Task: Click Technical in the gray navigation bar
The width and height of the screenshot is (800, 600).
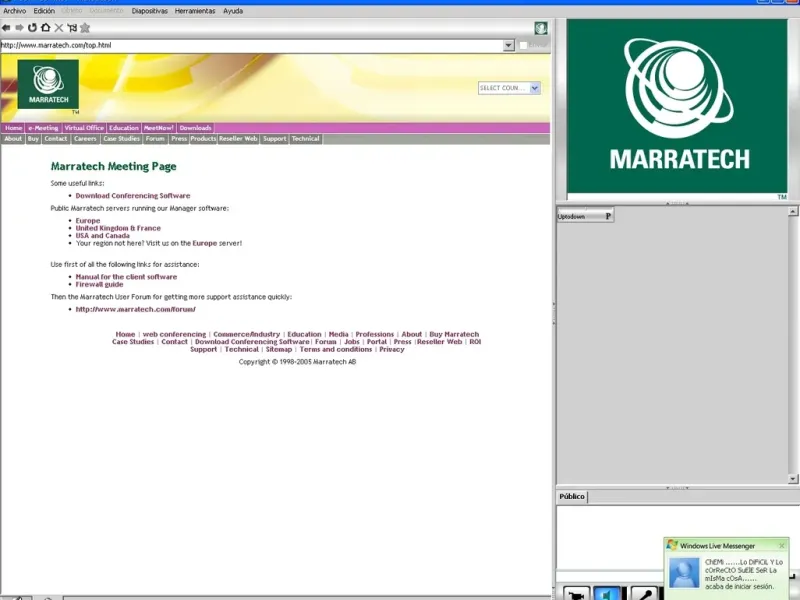Action: [306, 139]
